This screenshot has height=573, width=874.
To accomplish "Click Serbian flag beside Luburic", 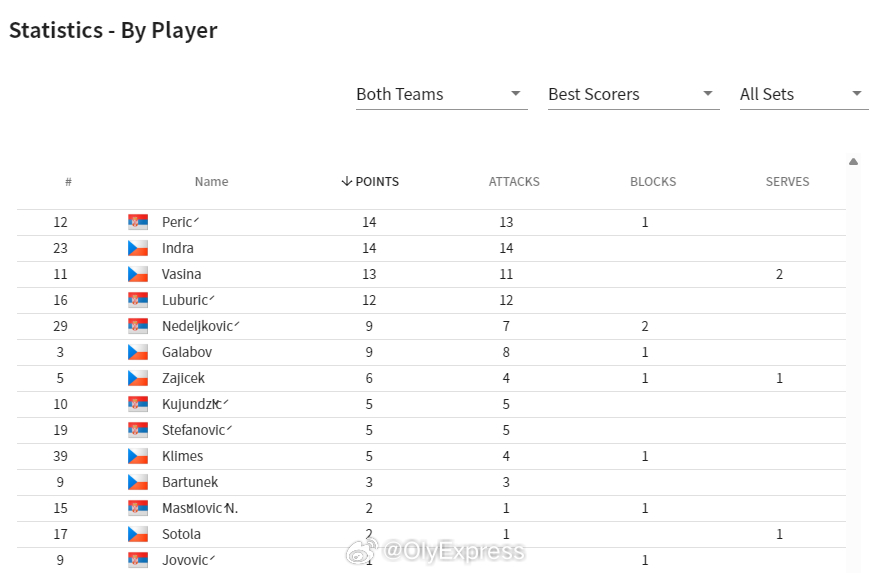I will pos(138,300).
